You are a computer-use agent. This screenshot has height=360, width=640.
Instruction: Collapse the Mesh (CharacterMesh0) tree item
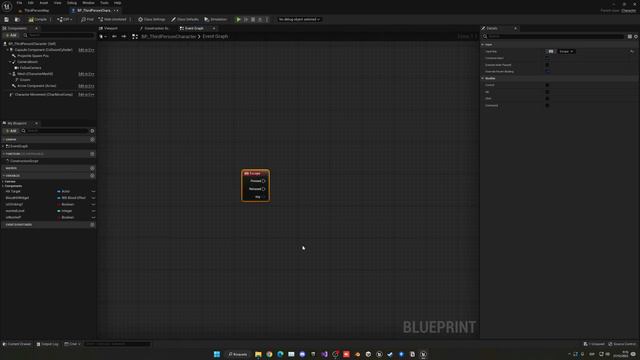10,74
